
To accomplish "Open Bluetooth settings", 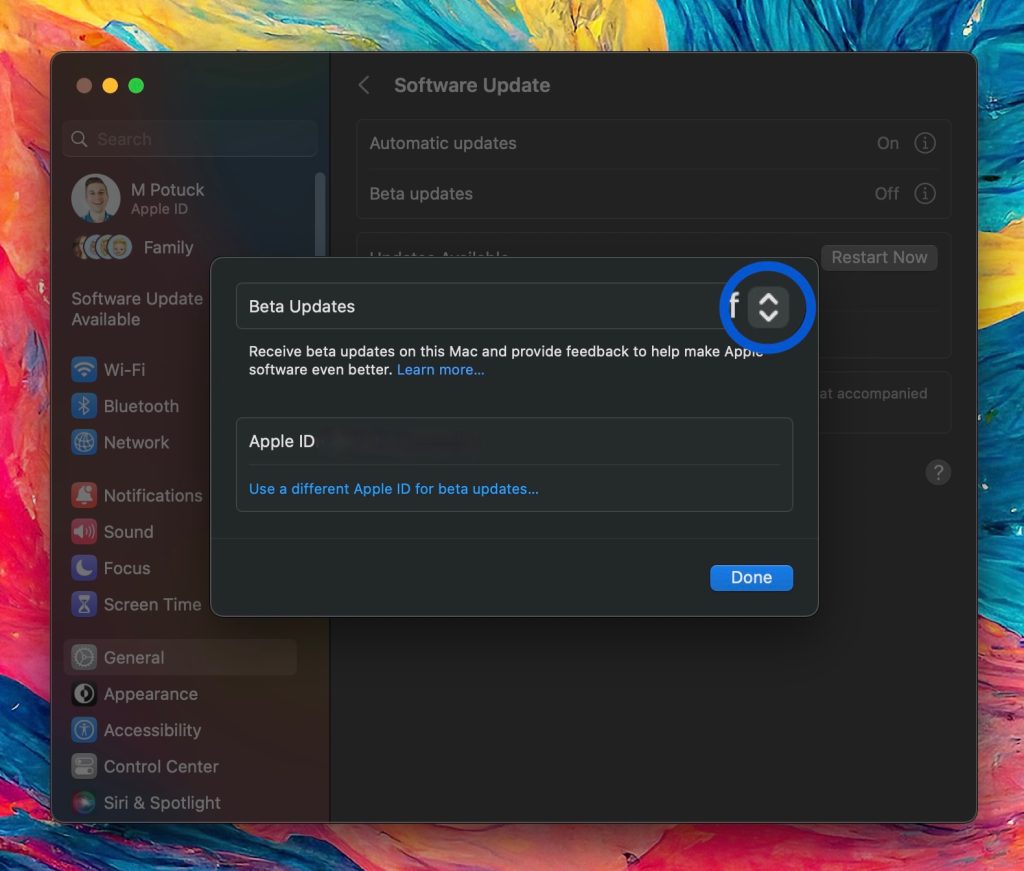I will (x=141, y=406).
